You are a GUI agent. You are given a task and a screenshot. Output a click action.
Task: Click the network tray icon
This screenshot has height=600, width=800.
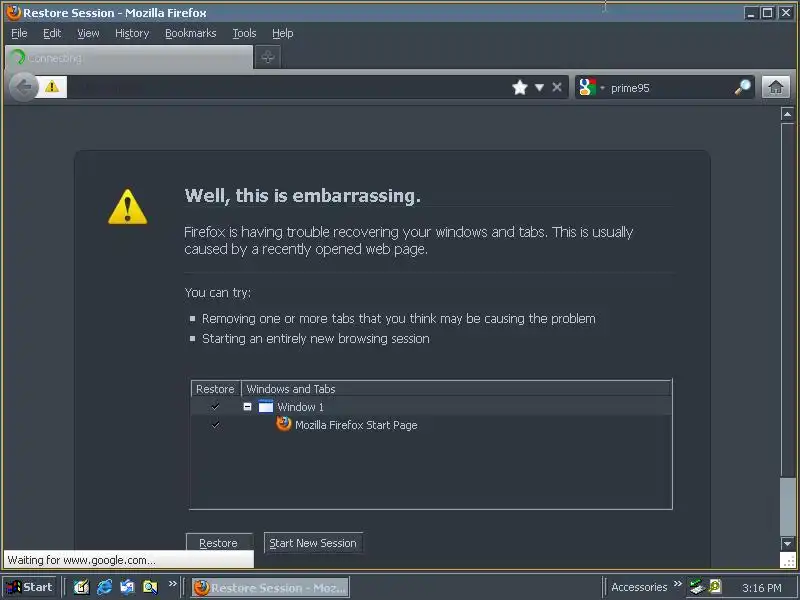pos(696,587)
